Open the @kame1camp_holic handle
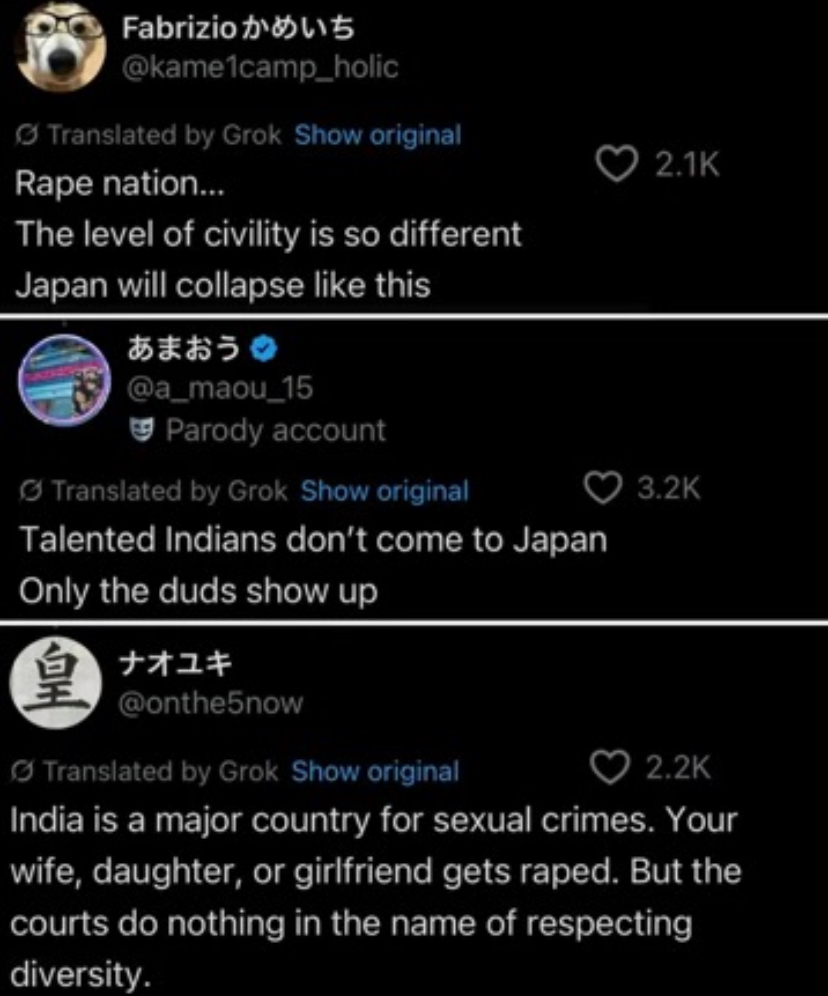828x996 pixels. (x=259, y=67)
